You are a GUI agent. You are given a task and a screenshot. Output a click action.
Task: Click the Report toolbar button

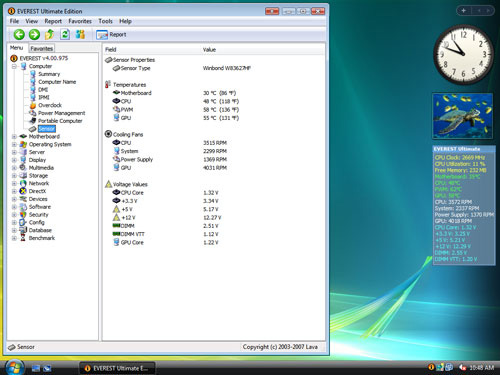click(111, 35)
